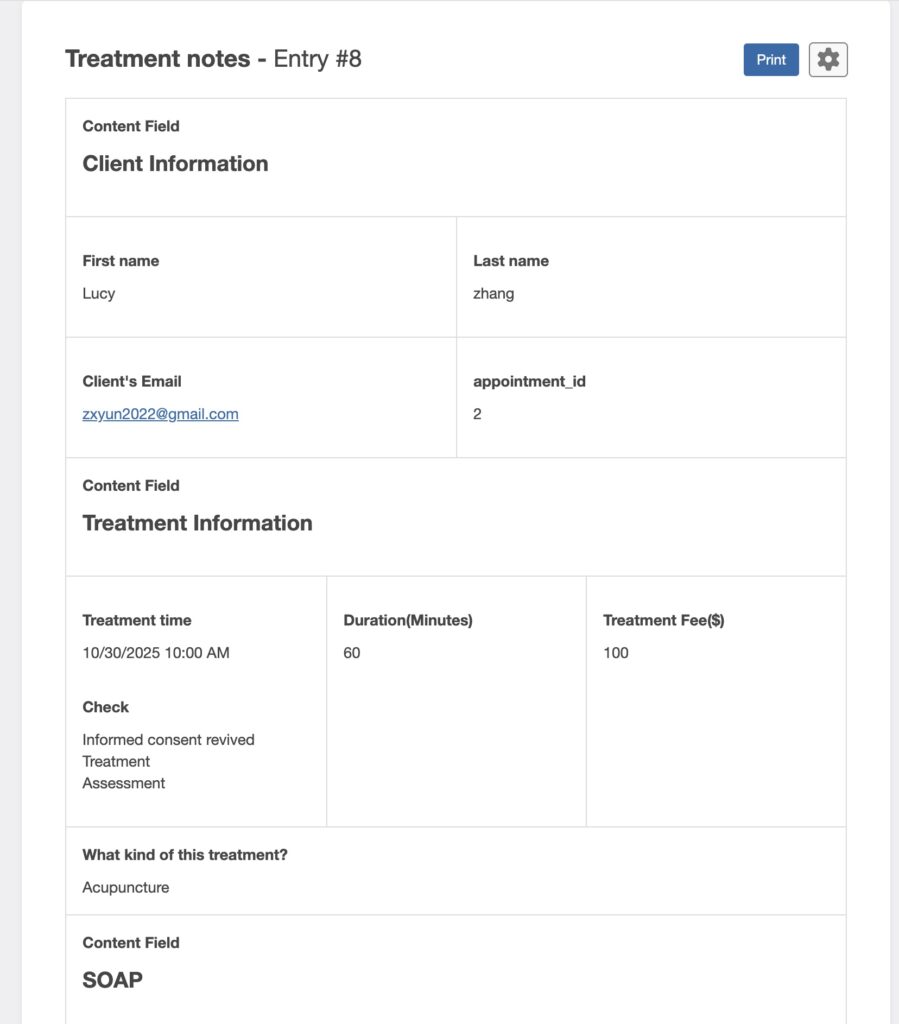Click the Treatment Fee($) label
Viewport: 899px width, 1024px height.
(x=663, y=620)
